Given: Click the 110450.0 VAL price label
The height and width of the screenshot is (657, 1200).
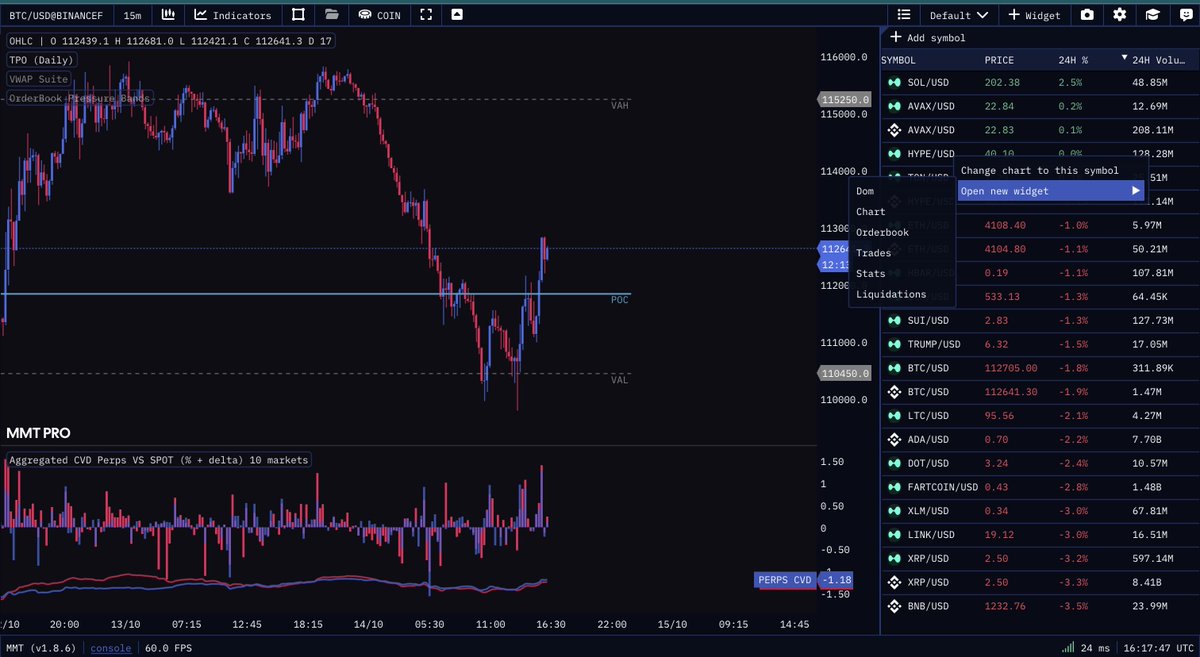Looking at the screenshot, I should [x=846, y=373].
